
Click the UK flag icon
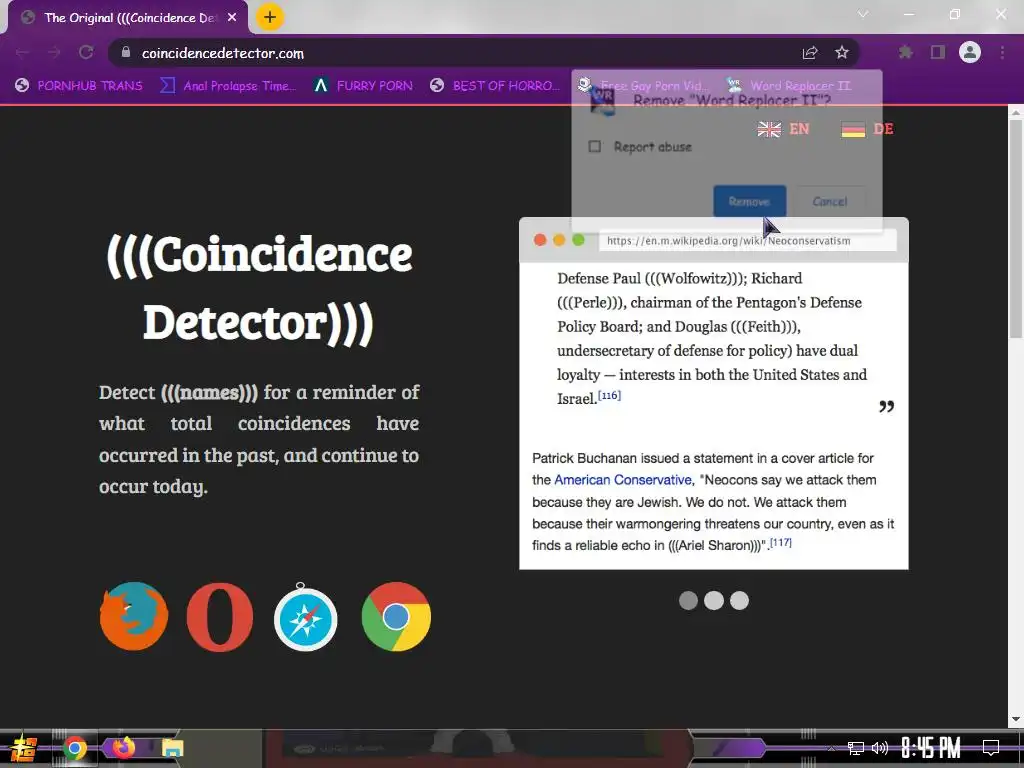(x=769, y=129)
